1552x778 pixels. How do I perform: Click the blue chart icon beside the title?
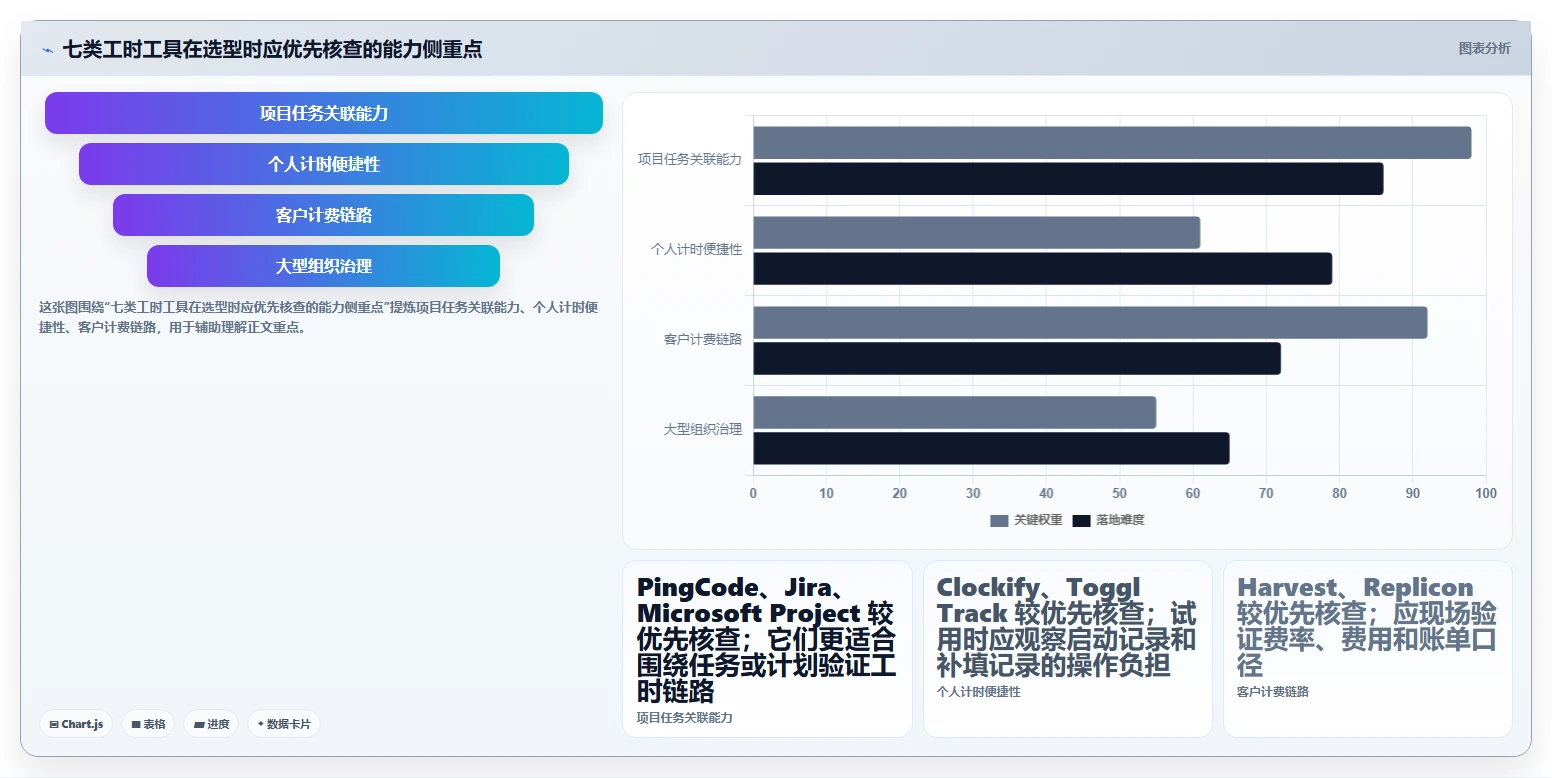tap(47, 50)
